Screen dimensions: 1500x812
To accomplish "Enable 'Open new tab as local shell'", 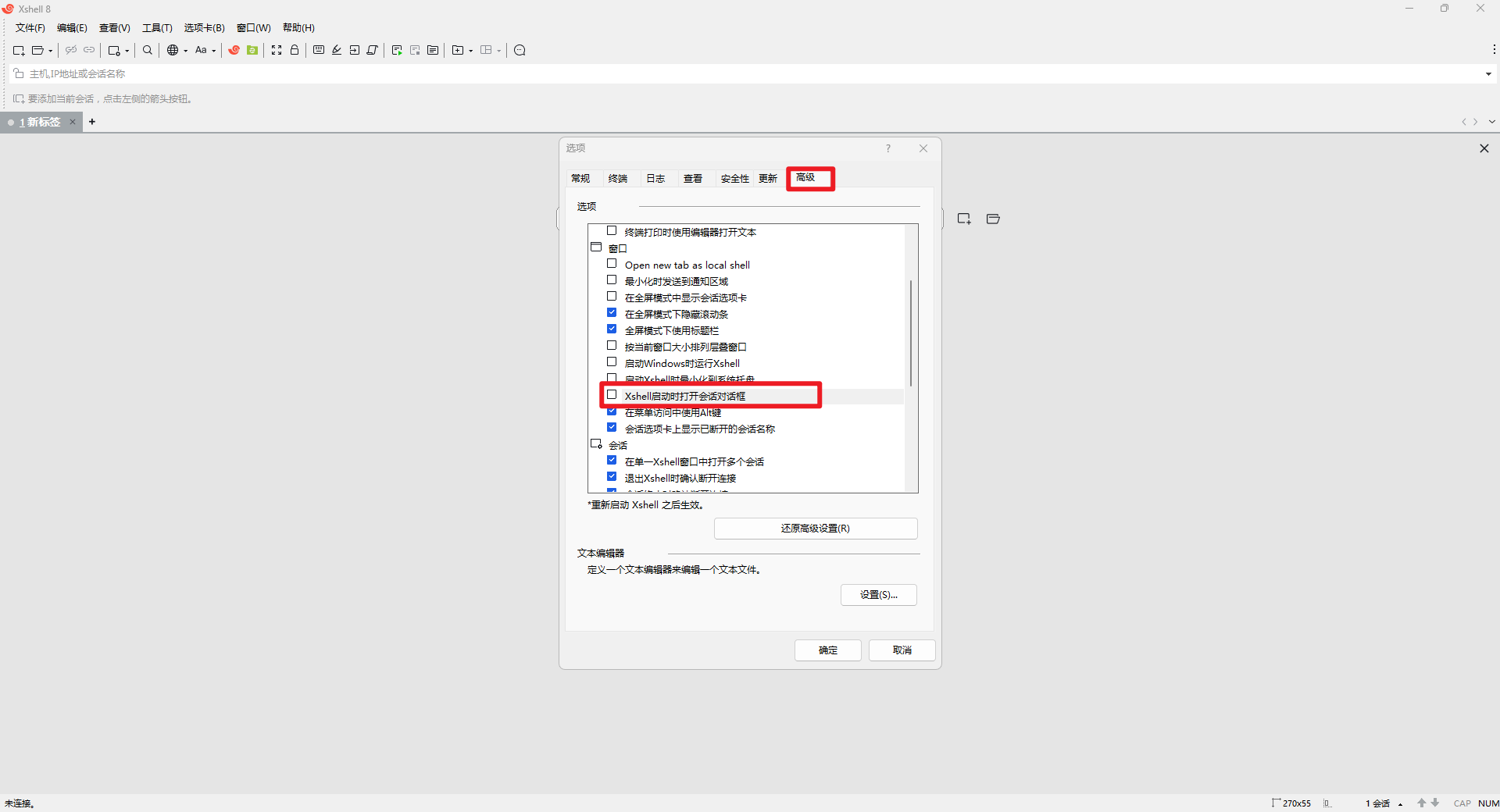I will 612,264.
